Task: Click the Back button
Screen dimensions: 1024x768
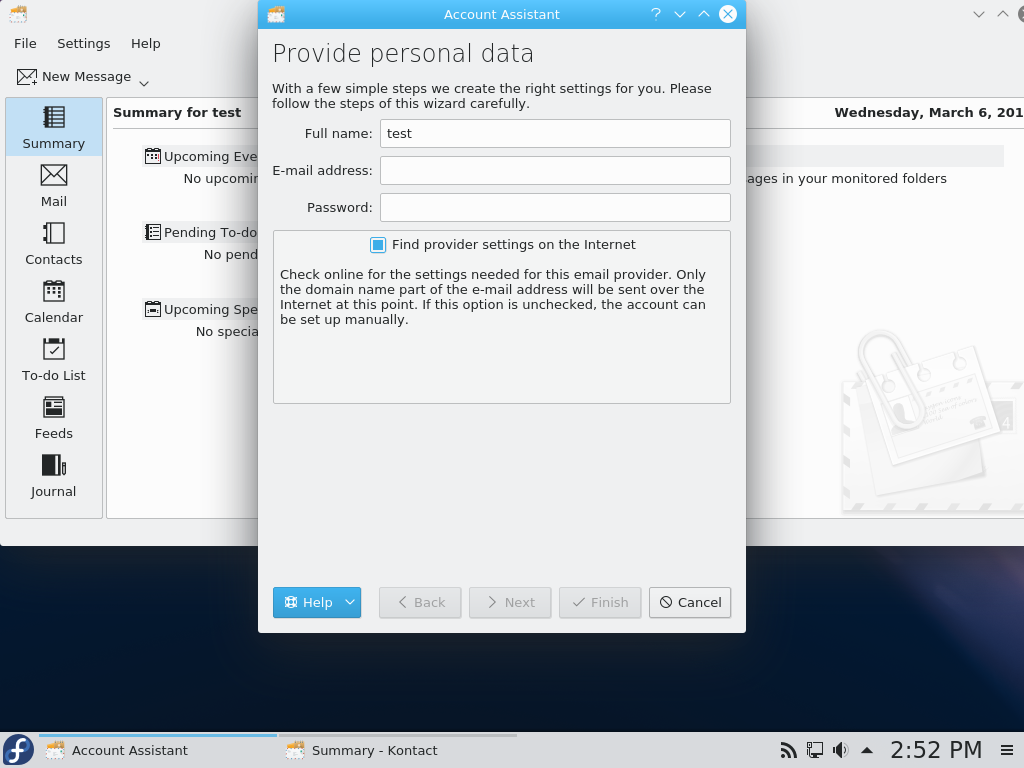Action: [420, 602]
